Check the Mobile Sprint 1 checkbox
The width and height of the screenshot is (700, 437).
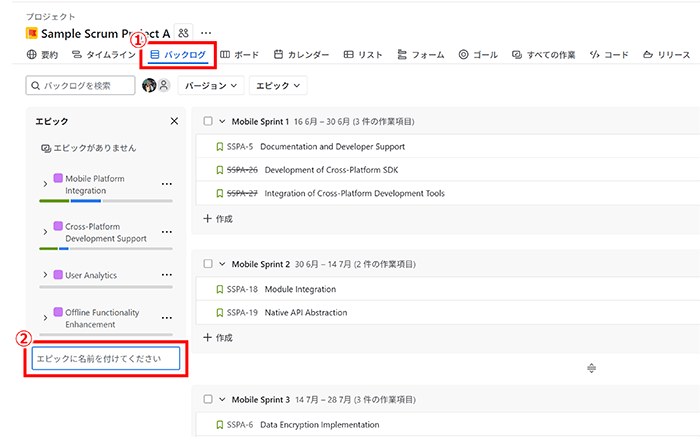(x=208, y=122)
